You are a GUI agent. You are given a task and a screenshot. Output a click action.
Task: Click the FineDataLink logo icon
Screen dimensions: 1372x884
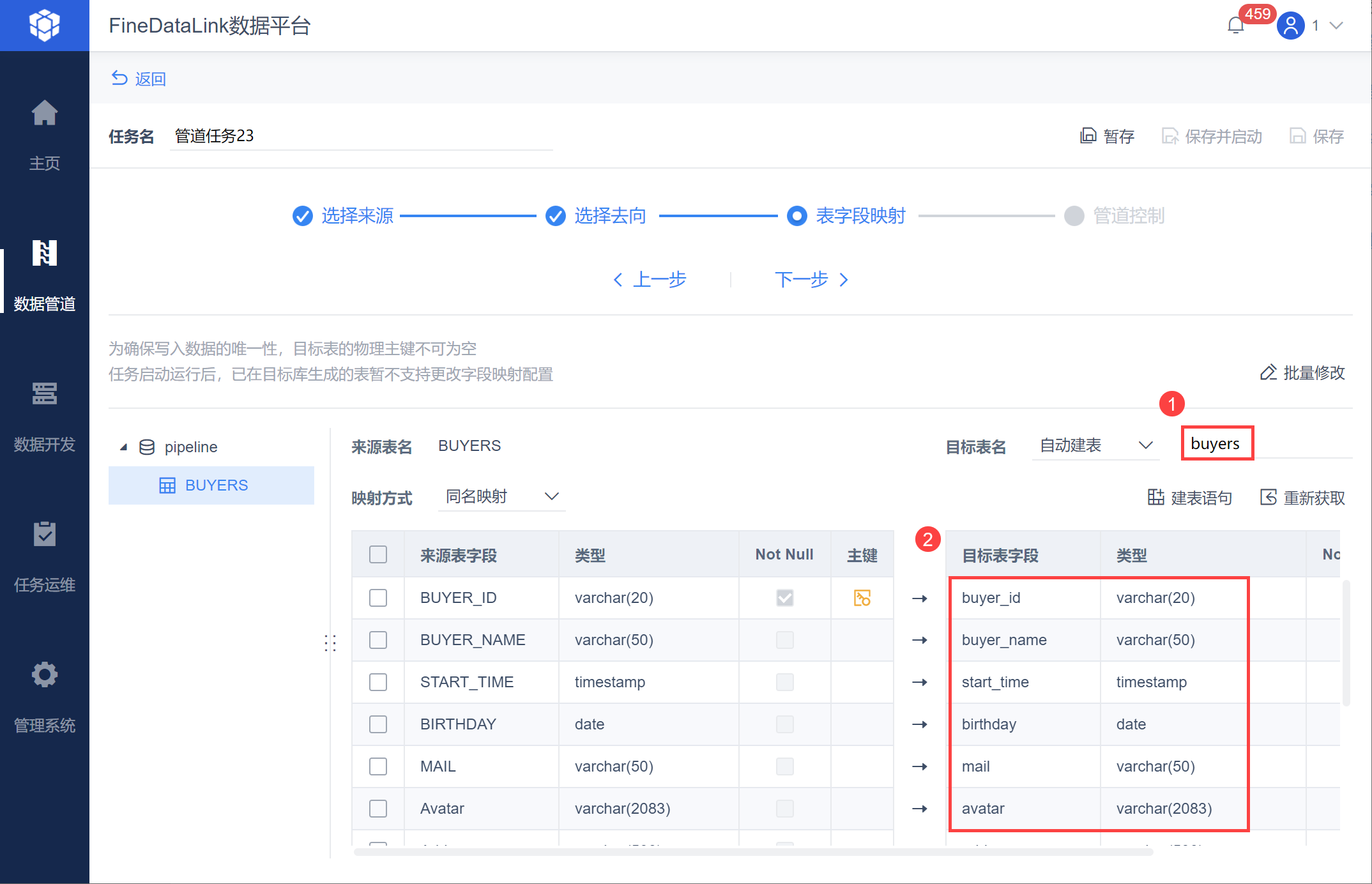click(45, 26)
